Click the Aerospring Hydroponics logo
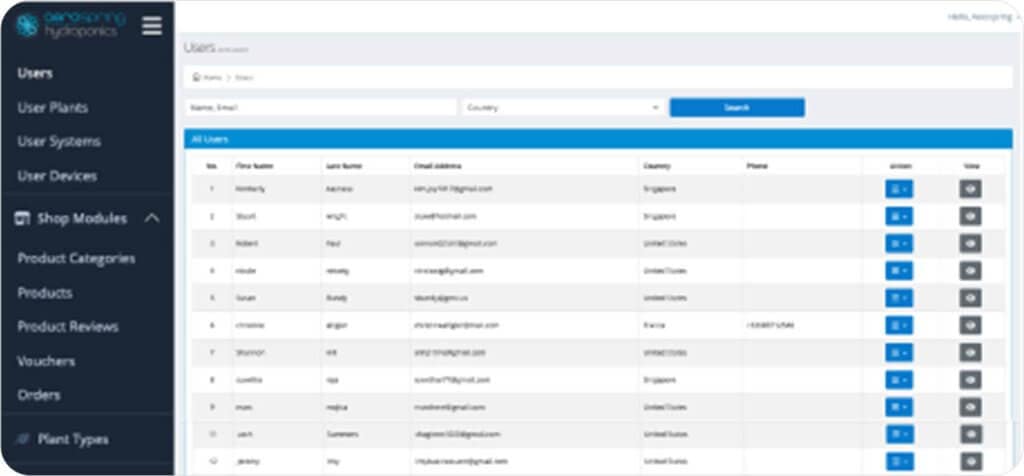The image size is (1024, 476). 69,24
